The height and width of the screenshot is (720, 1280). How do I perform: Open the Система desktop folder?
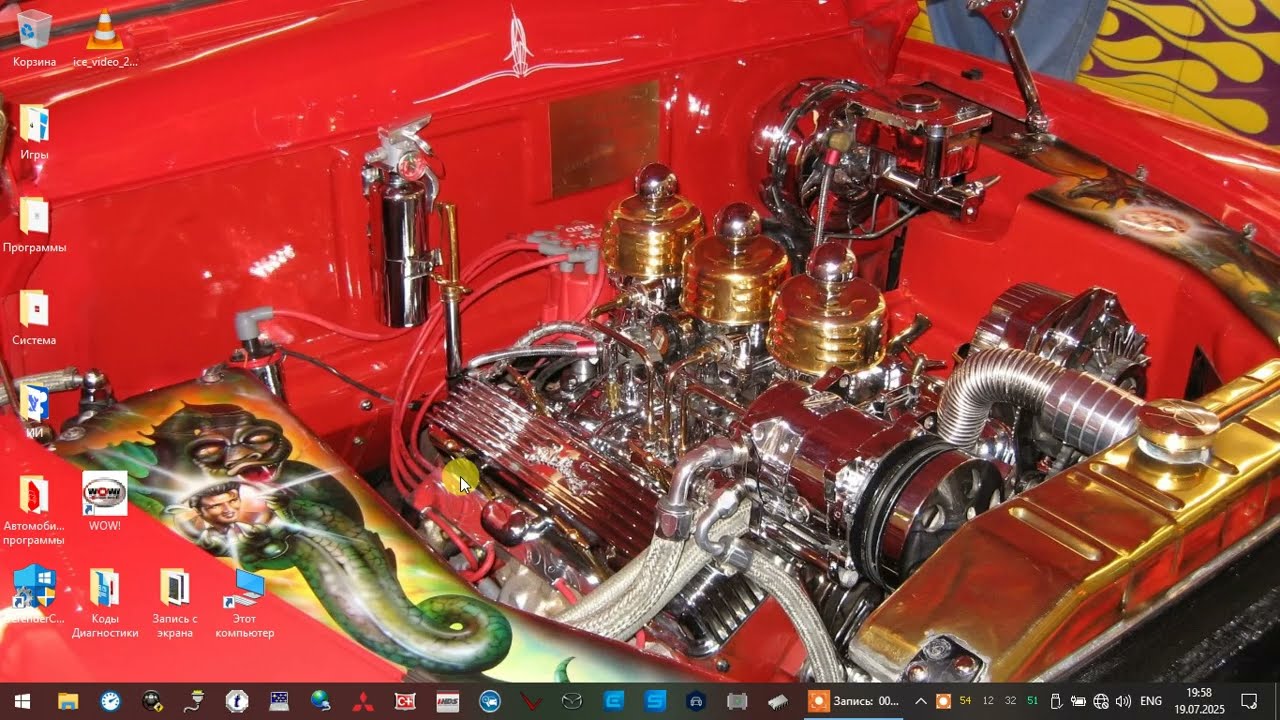34,318
